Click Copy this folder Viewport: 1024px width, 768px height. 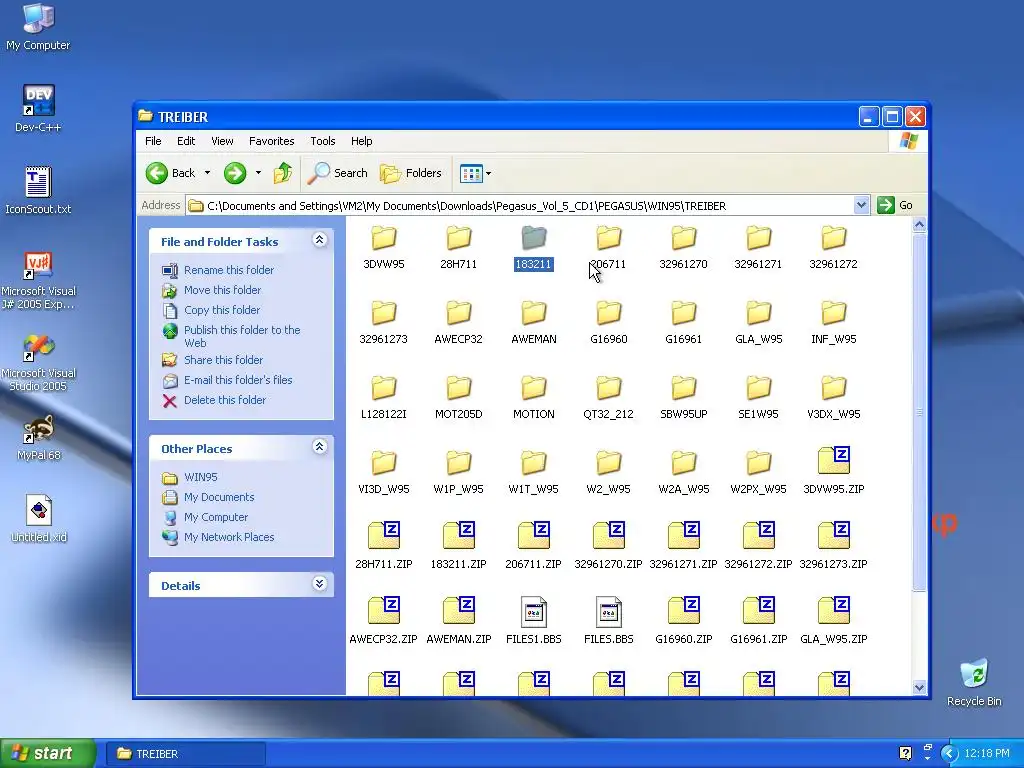(x=222, y=310)
